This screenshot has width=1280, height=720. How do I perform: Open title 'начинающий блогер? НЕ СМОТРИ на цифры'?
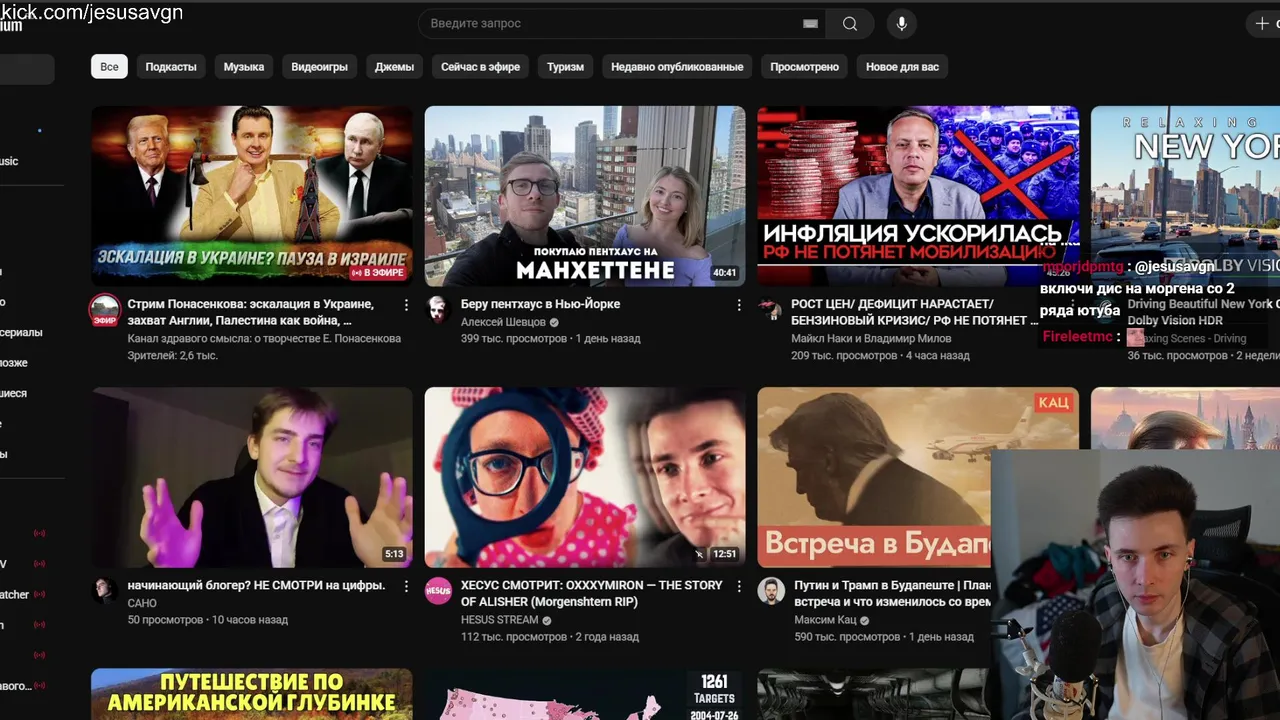point(256,585)
